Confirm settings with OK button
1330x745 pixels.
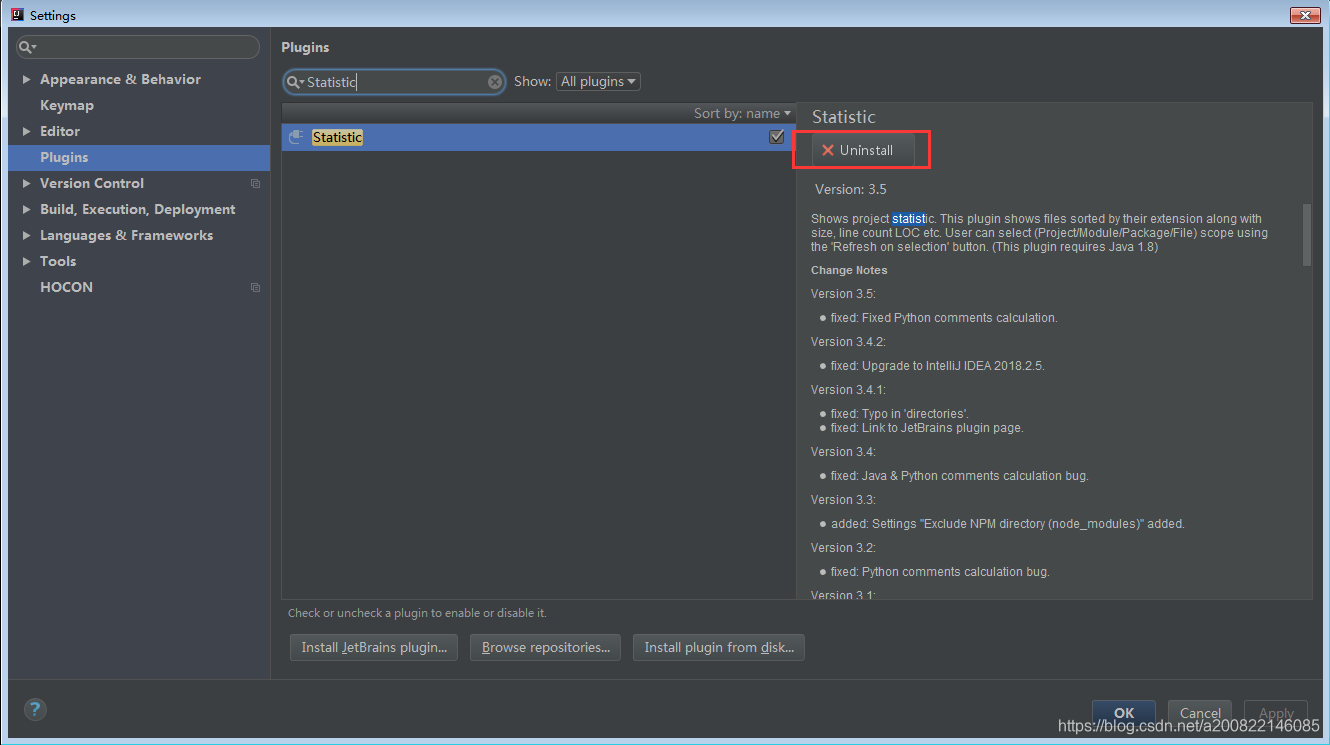point(1124,713)
